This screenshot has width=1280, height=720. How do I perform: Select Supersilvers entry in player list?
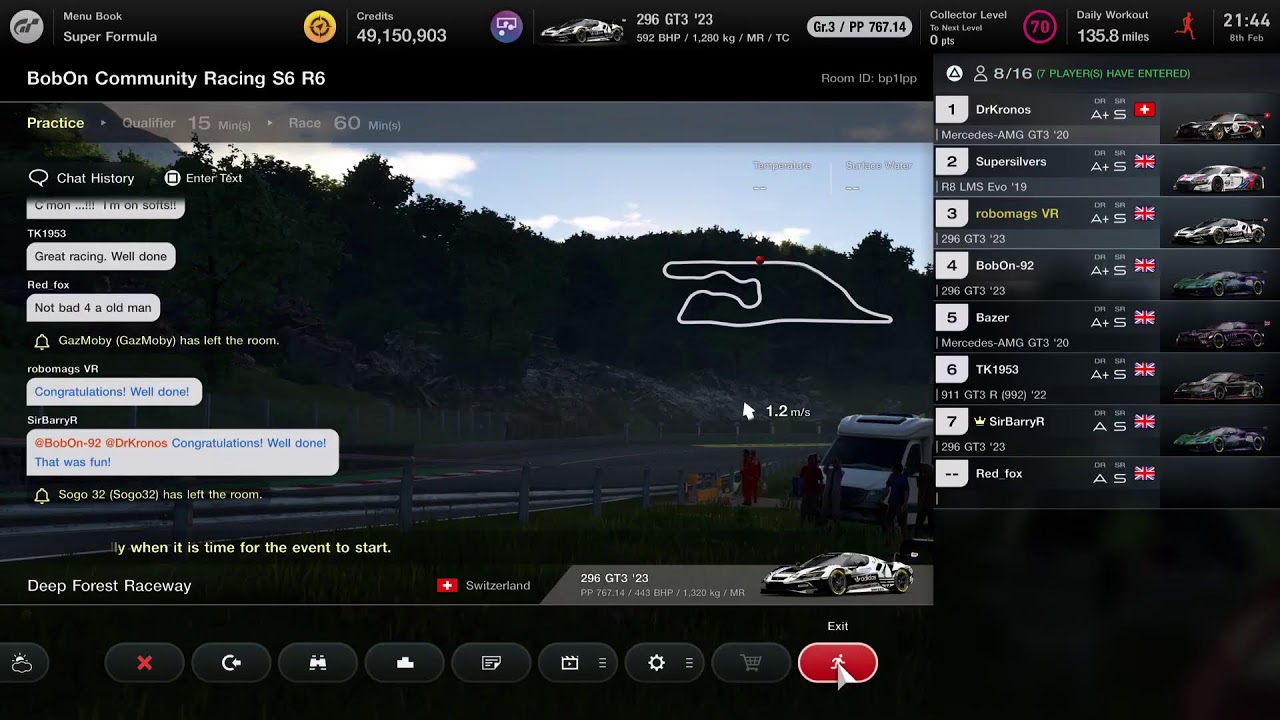(1107, 171)
